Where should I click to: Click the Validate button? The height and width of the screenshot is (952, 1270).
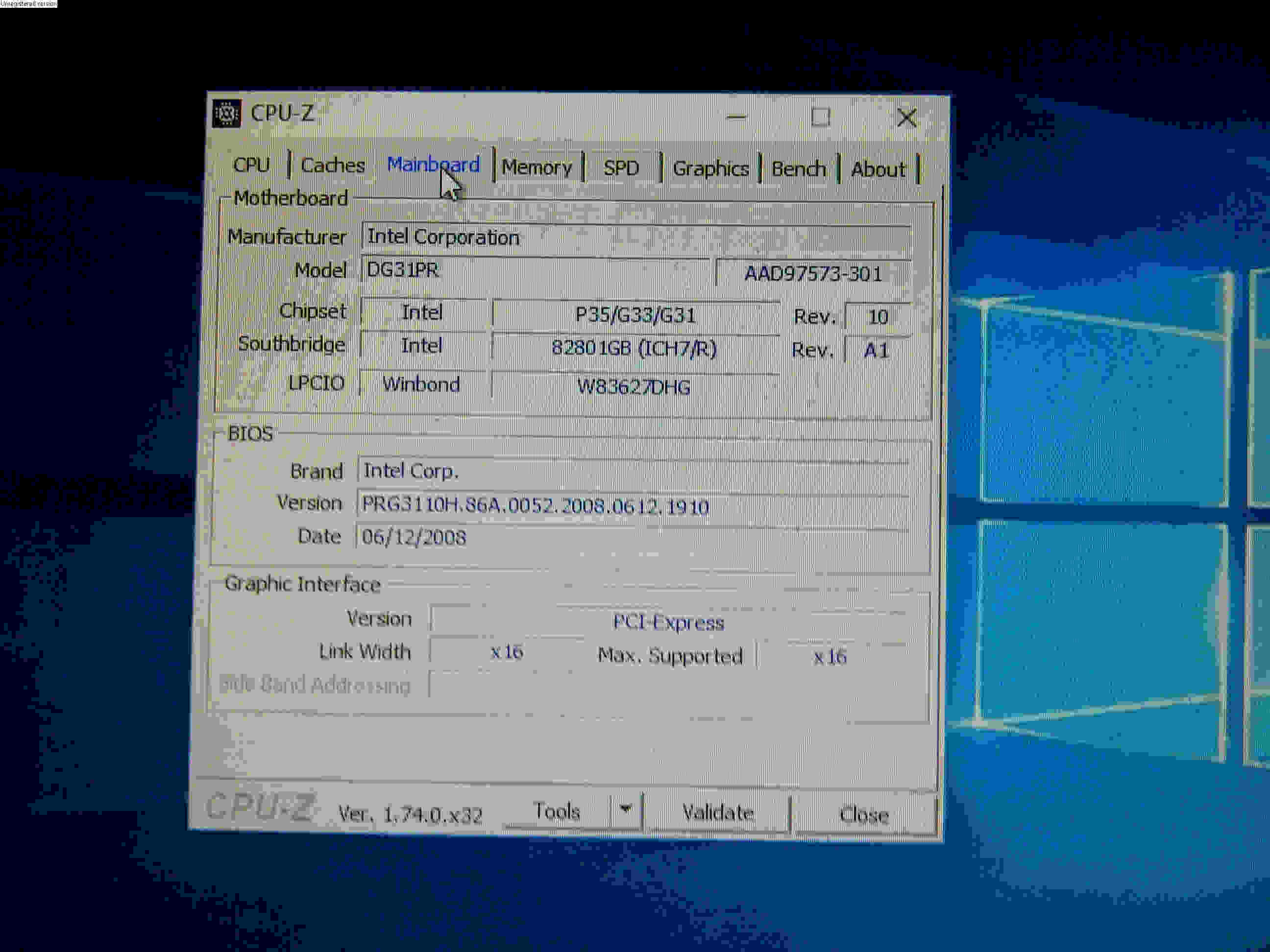point(718,813)
